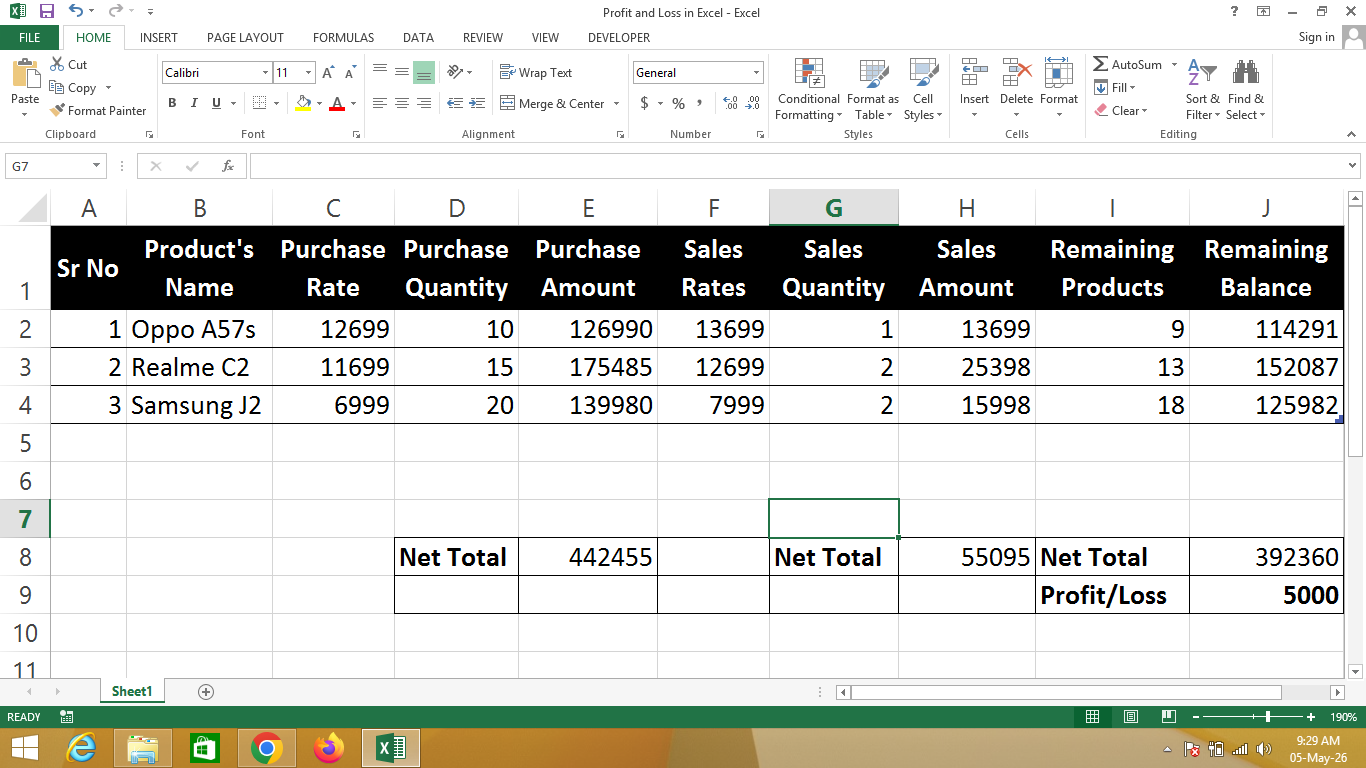Toggle Italic formatting
This screenshot has width=1366, height=768.
tap(193, 103)
